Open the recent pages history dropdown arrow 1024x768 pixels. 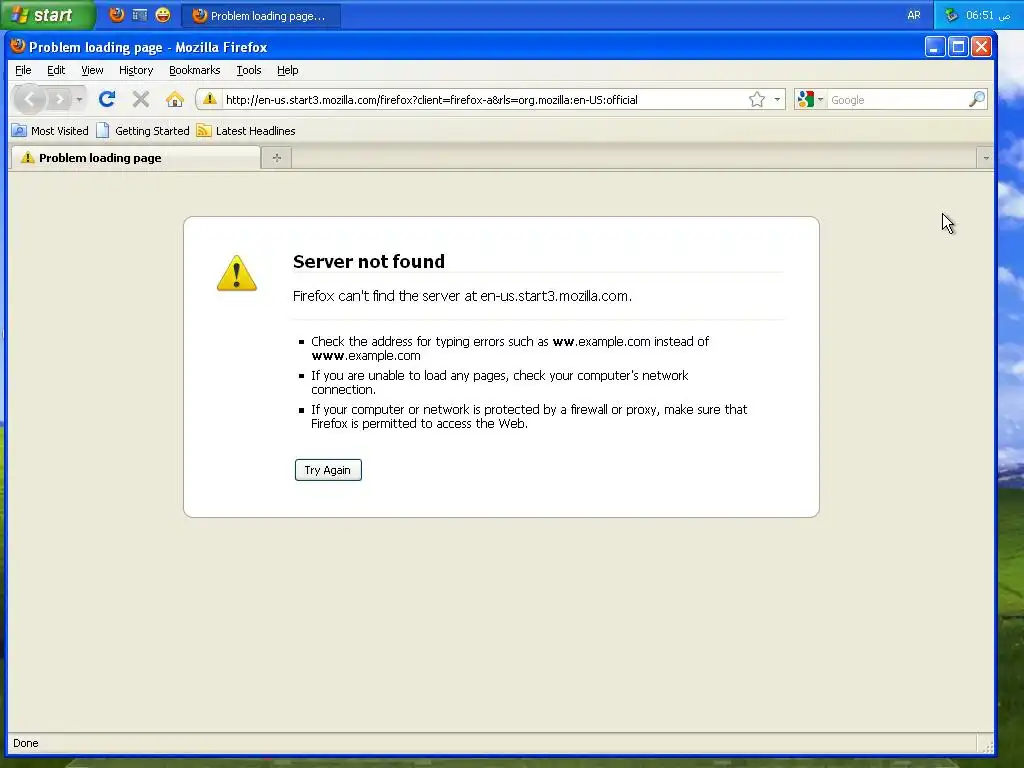coord(79,99)
